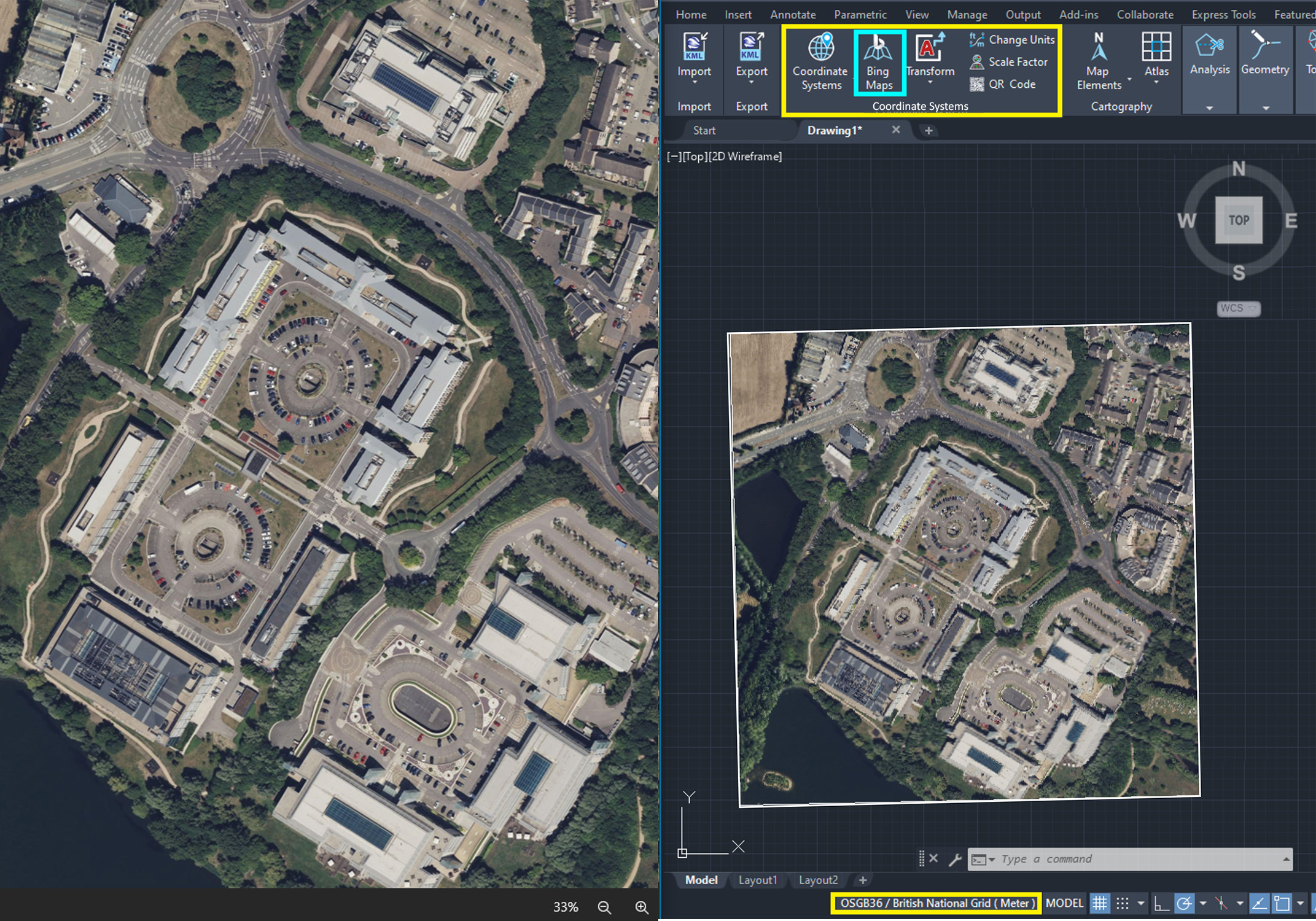This screenshot has height=921, width=1316.
Task: Click the OSGB36 British National Grid label
Action: tap(936, 903)
